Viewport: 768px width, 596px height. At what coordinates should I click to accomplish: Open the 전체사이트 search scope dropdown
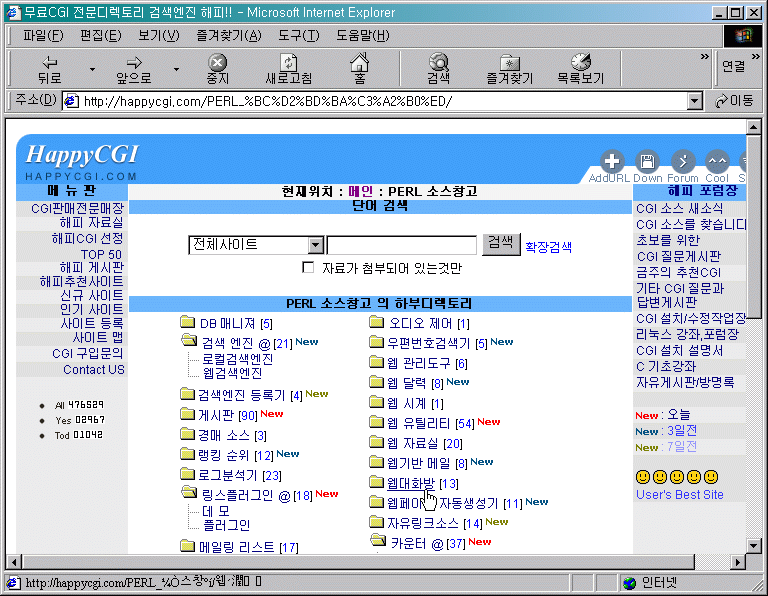tap(316, 244)
